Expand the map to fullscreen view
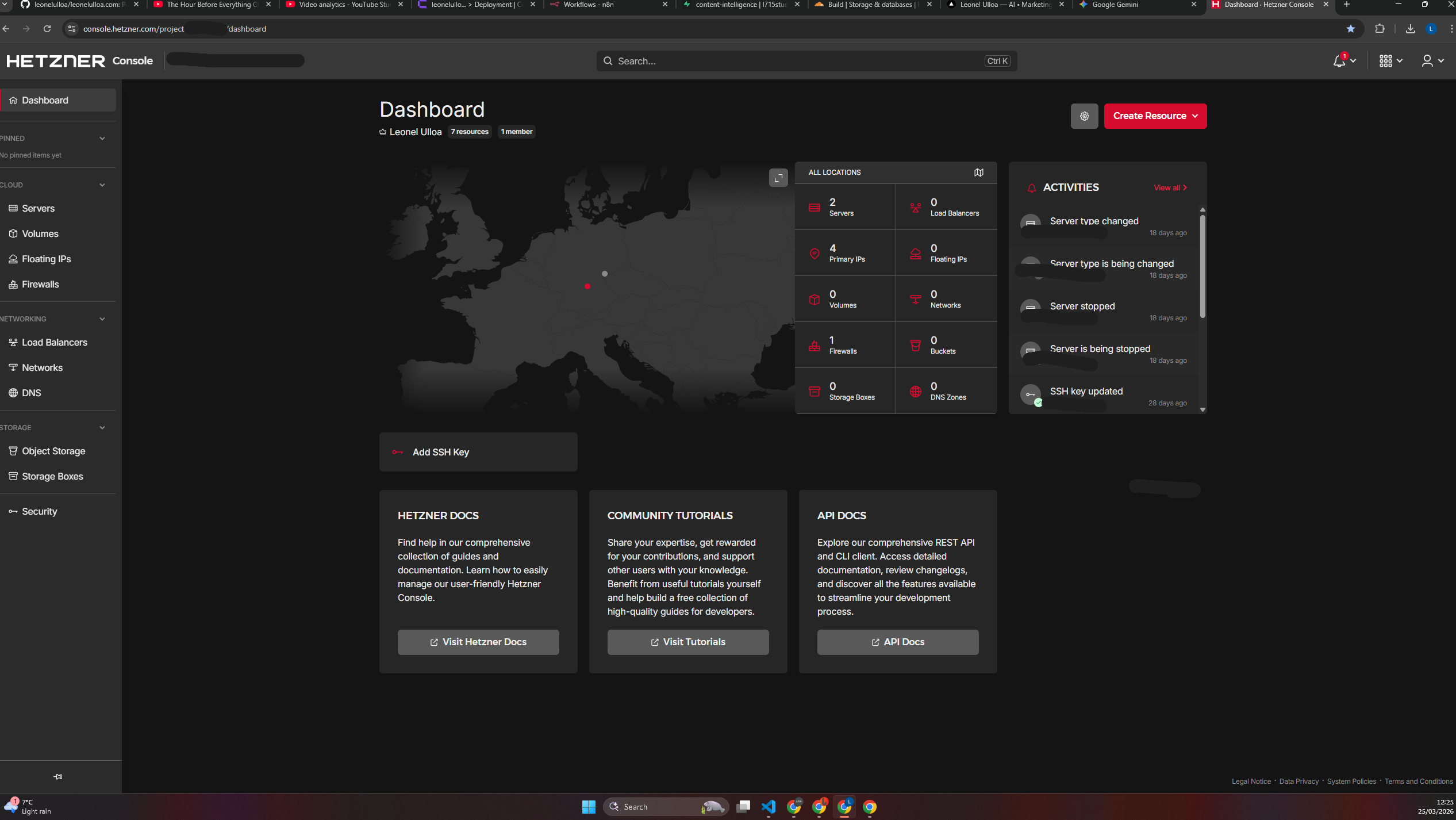 778,178
